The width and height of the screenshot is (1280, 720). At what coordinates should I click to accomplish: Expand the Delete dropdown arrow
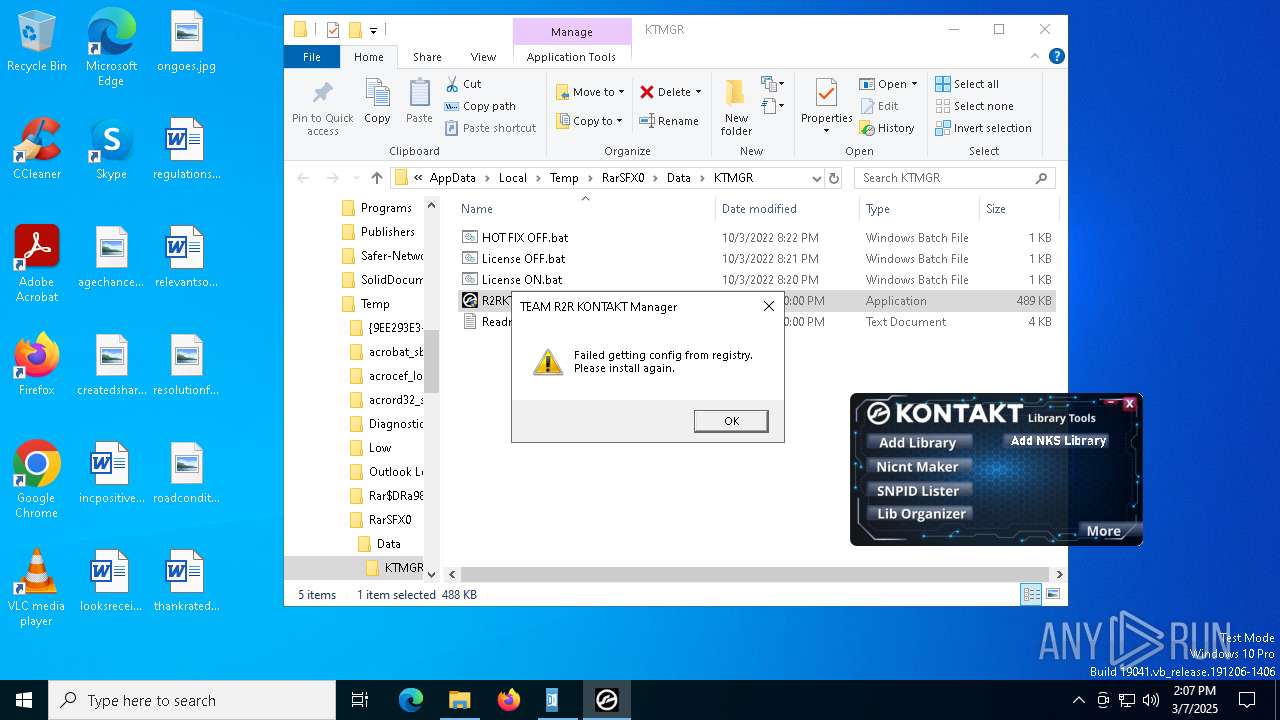[698, 92]
